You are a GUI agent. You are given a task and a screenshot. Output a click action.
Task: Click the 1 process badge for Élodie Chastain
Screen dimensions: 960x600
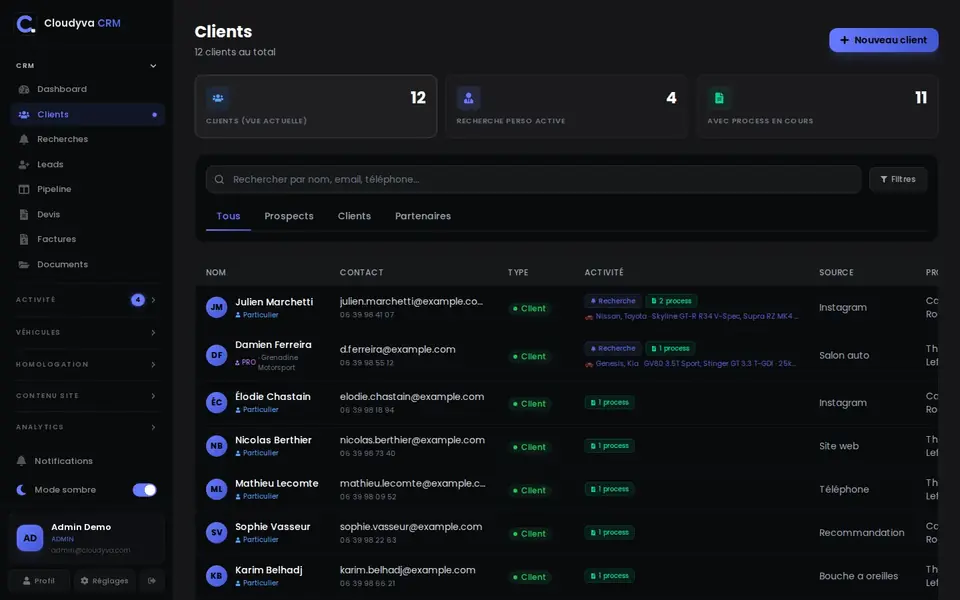point(610,402)
